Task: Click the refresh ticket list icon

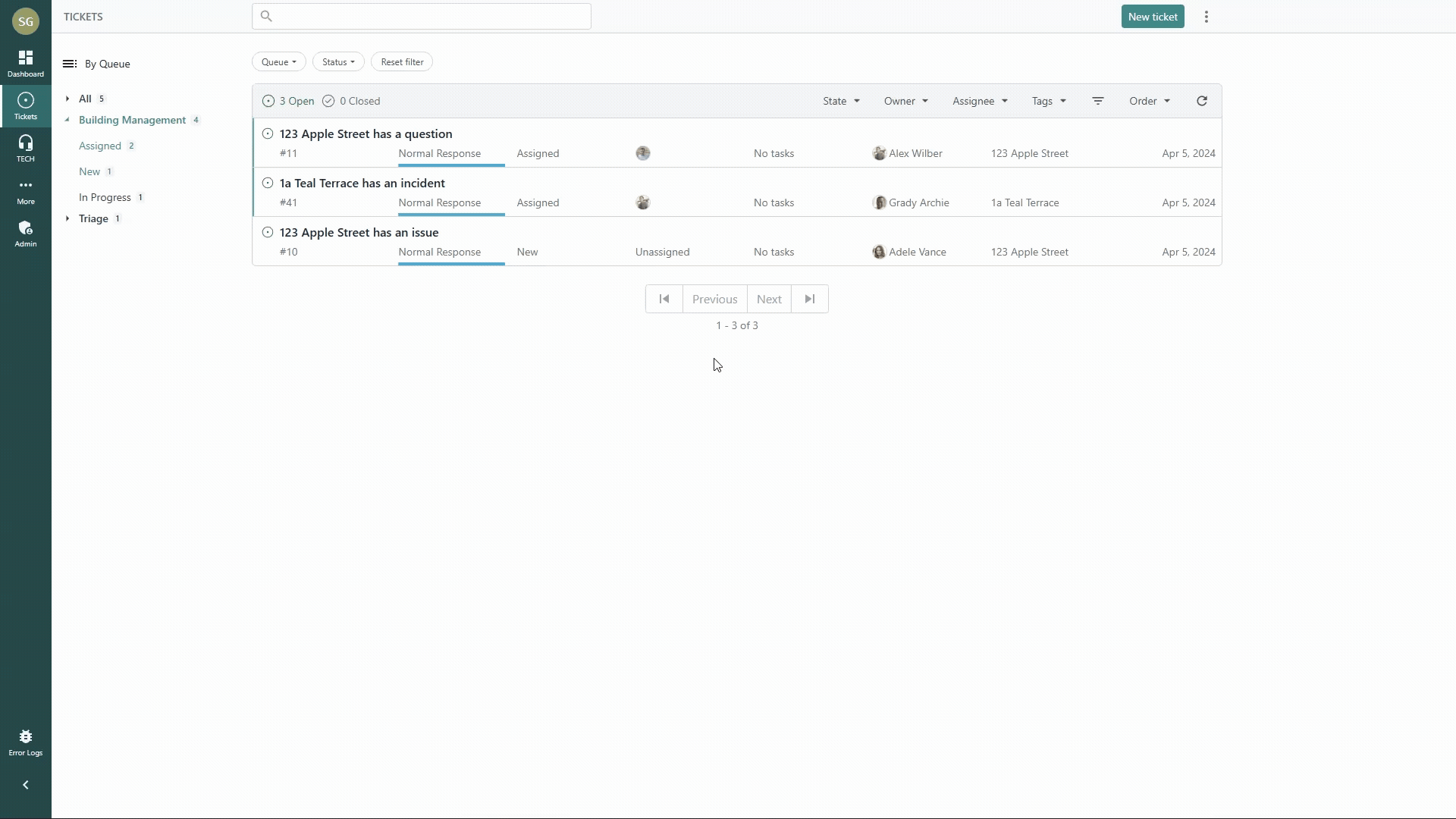Action: [1202, 101]
